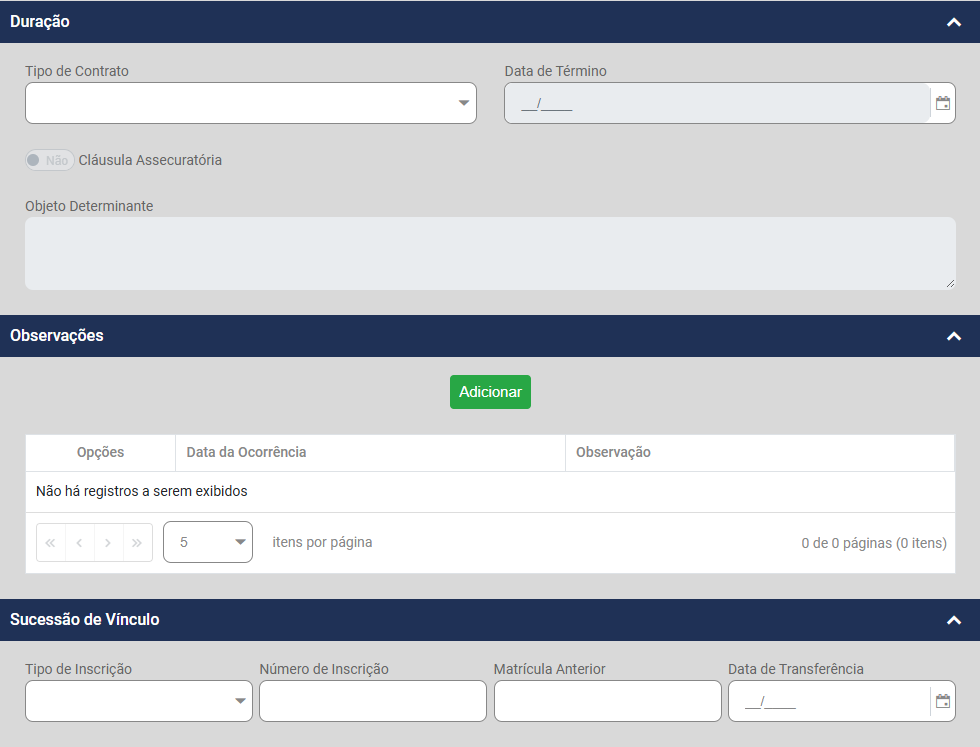Screen dimensions: 980x747
Task: Toggle the Cláusula Assecuratória switch
Action: [x=49, y=160]
